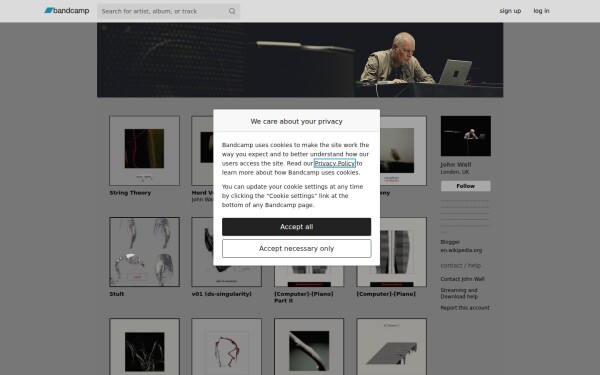Image resolution: width=600 pixels, height=375 pixels.
Task: Focus the artist, album, or track search field
Action: pos(168,11)
